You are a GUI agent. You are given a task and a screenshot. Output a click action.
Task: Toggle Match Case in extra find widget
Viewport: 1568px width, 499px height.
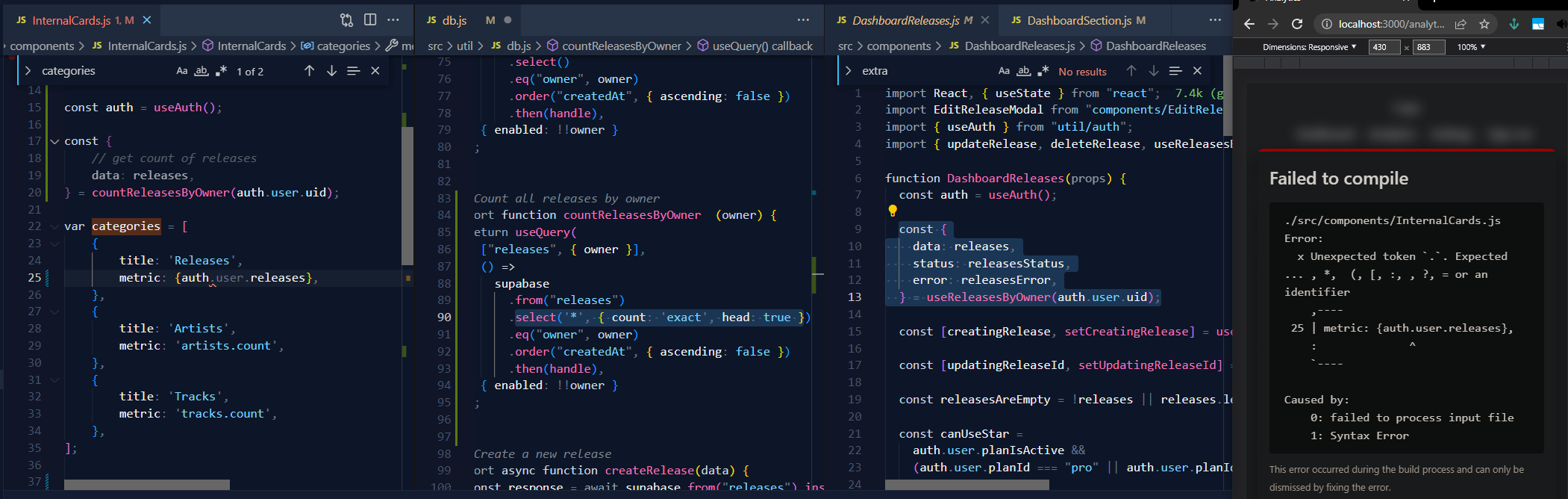1004,71
